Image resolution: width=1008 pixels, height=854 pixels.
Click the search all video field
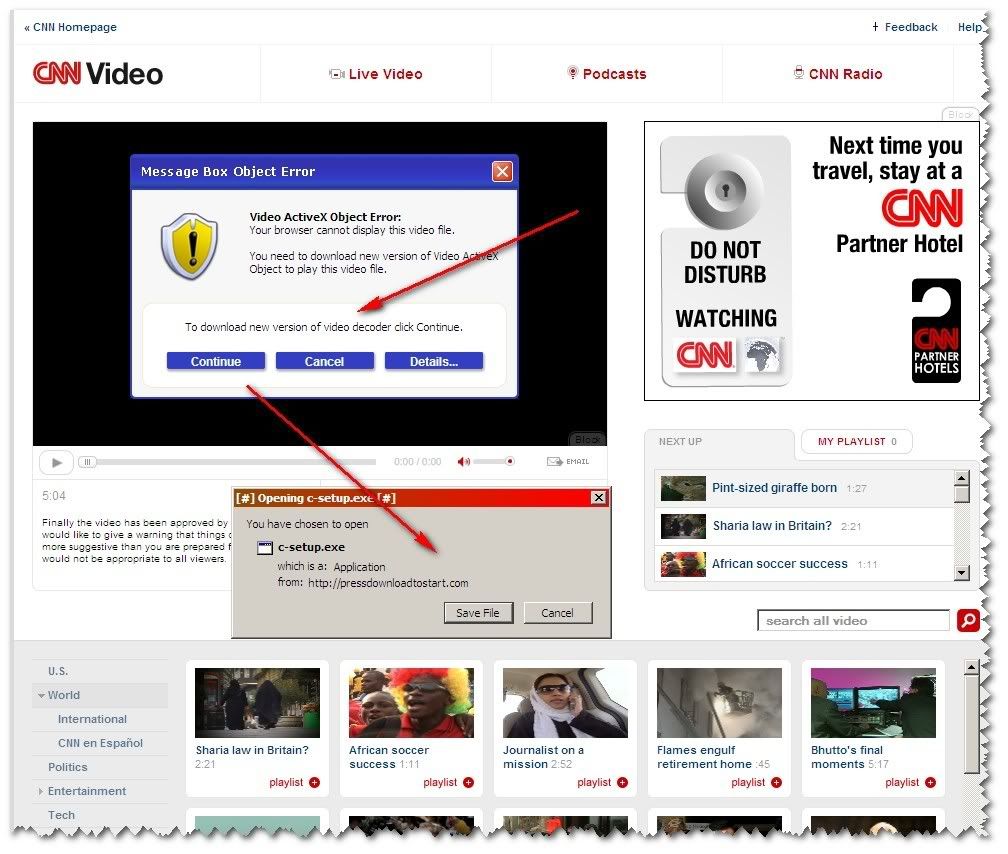coord(853,621)
